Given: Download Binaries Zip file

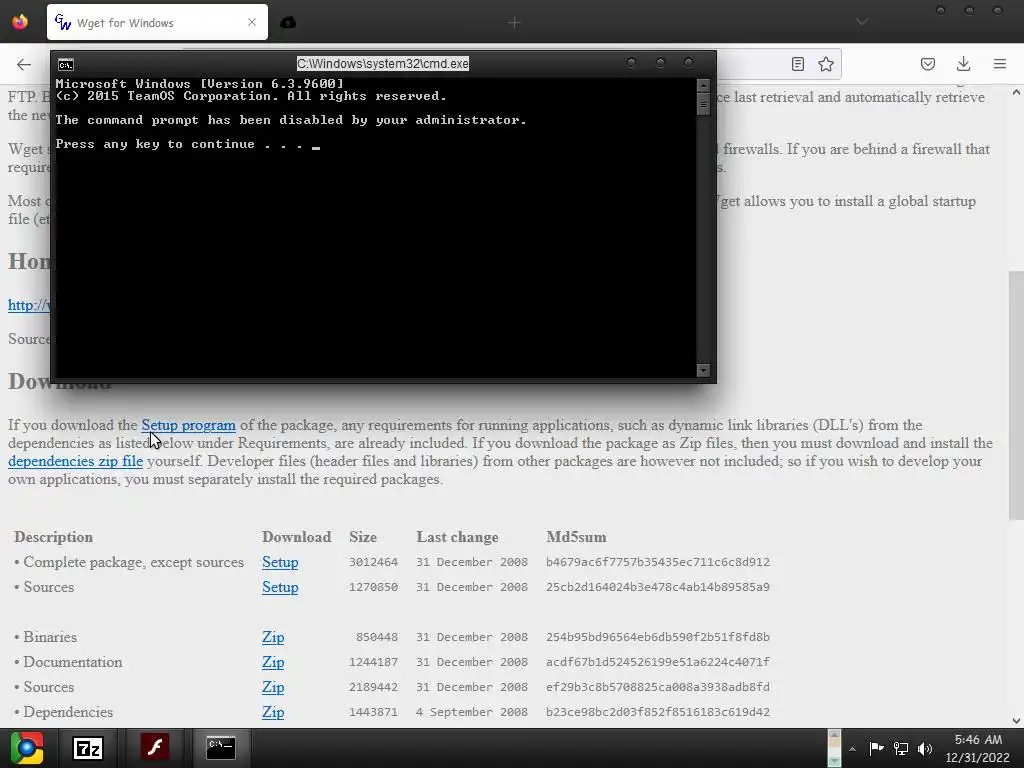Looking at the screenshot, I should tap(273, 637).
